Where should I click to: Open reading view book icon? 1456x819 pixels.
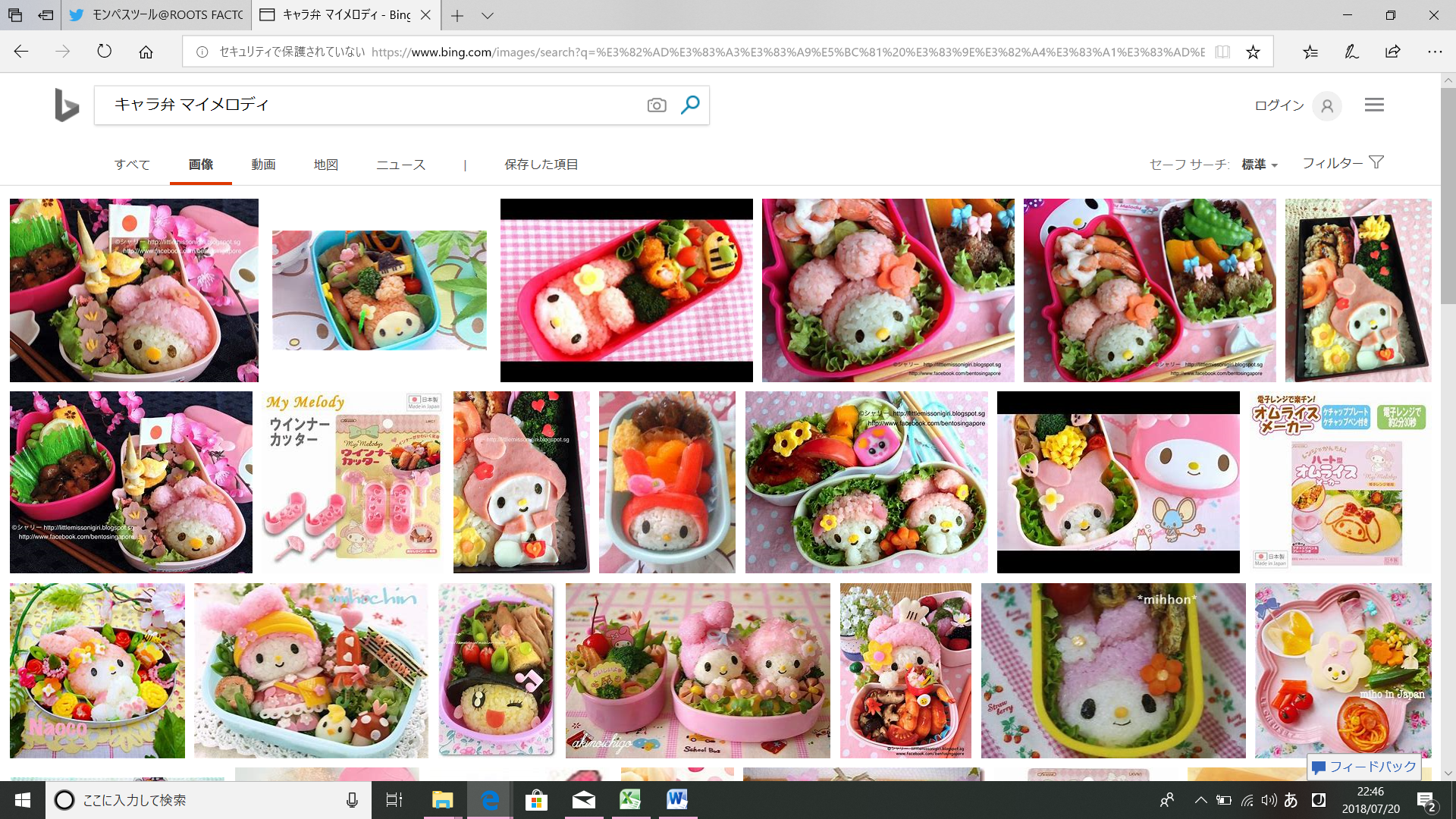pos(1222,52)
